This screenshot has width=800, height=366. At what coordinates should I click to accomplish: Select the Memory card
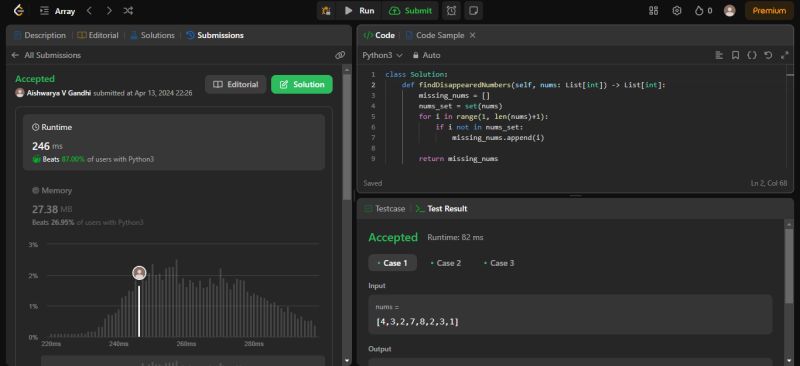(x=173, y=207)
